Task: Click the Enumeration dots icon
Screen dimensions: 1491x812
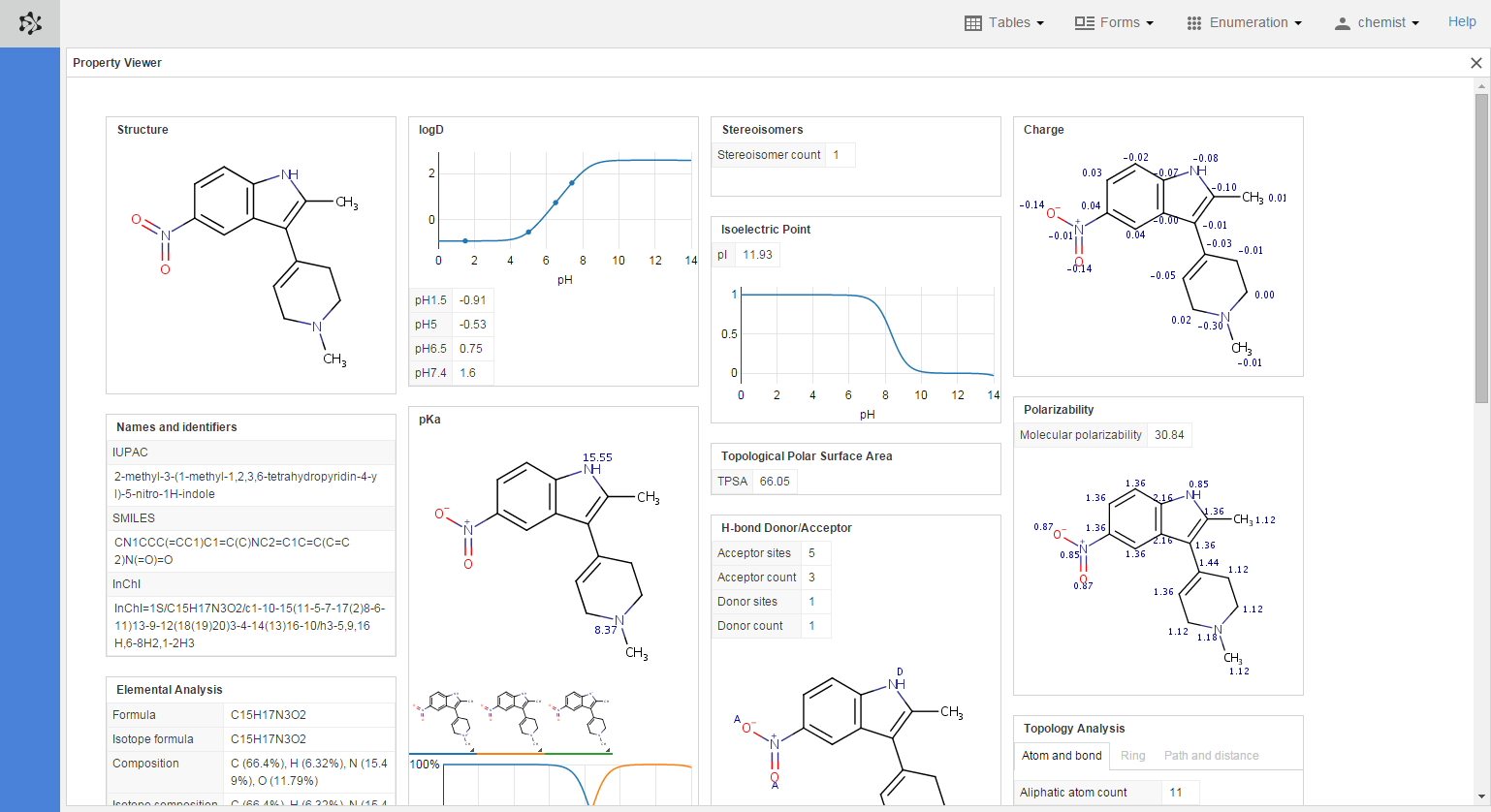Action: tap(1194, 23)
